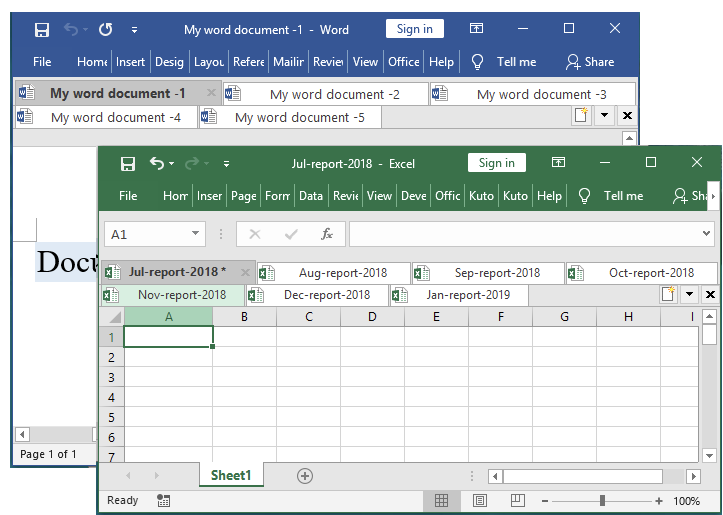
Task: Close the Jul-report-2018 workbook tab
Action: coord(245,272)
